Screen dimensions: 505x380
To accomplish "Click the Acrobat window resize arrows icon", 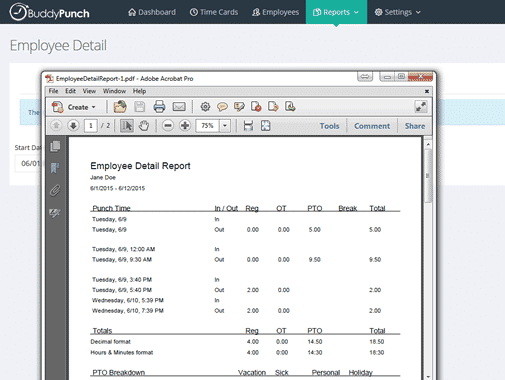I will tap(365, 77).
